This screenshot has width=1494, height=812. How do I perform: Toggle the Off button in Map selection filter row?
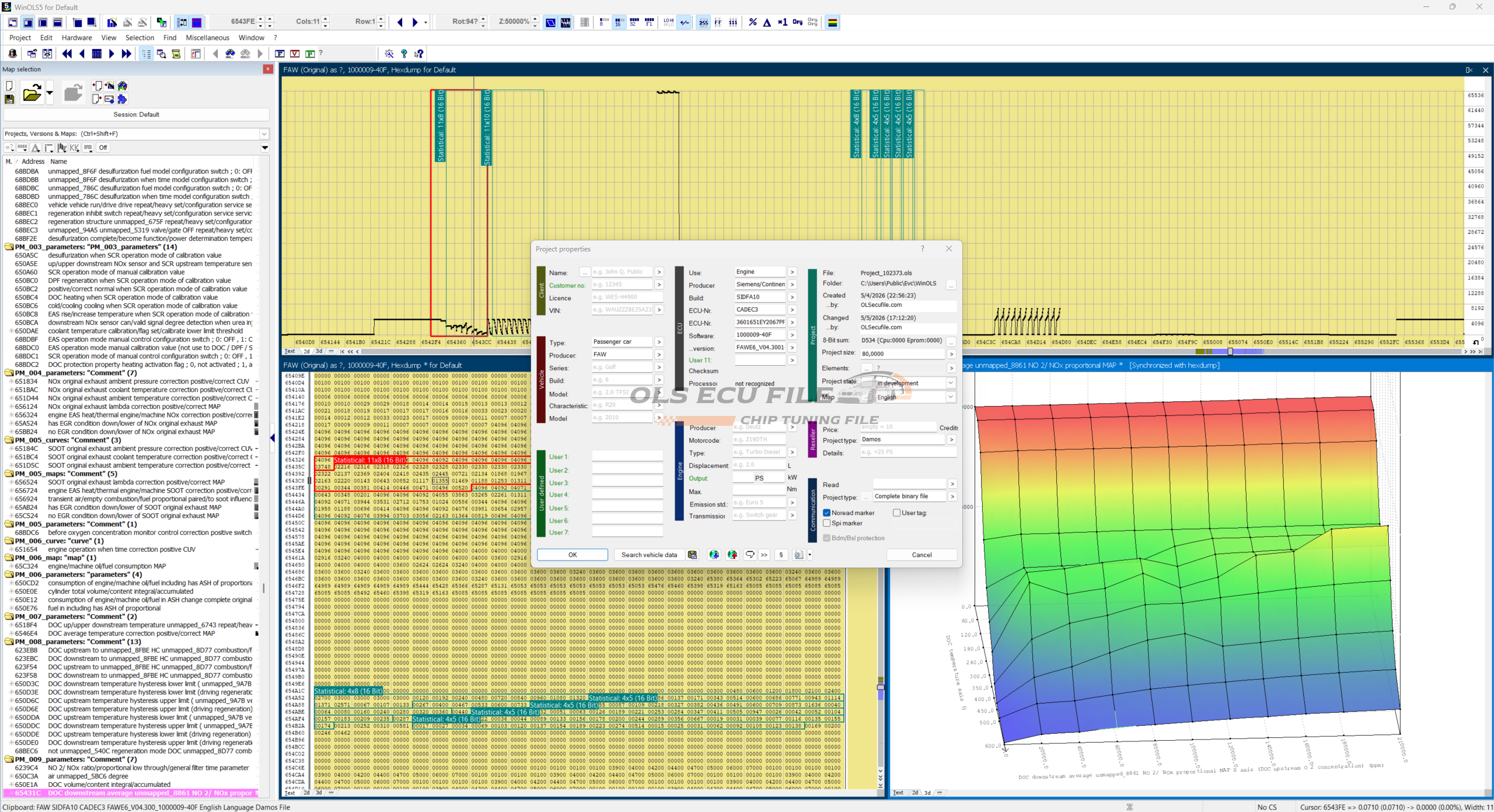point(103,148)
